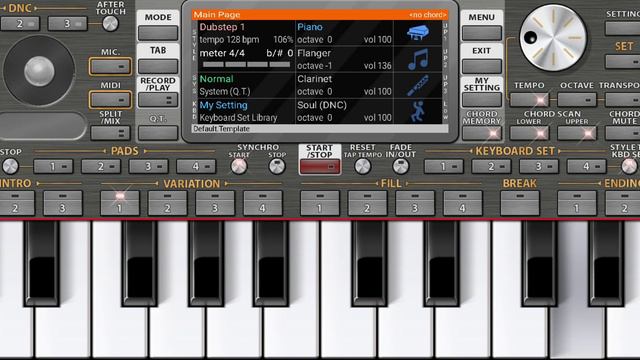The height and width of the screenshot is (360, 640).
Task: Click the Fade In/Out round button
Action: (401, 167)
